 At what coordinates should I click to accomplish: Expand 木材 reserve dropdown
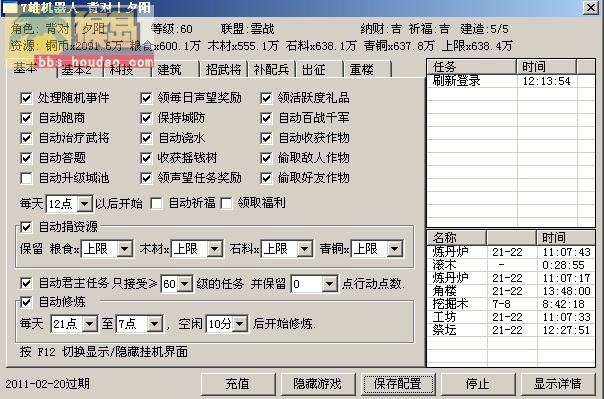pyautogui.click(x=215, y=249)
